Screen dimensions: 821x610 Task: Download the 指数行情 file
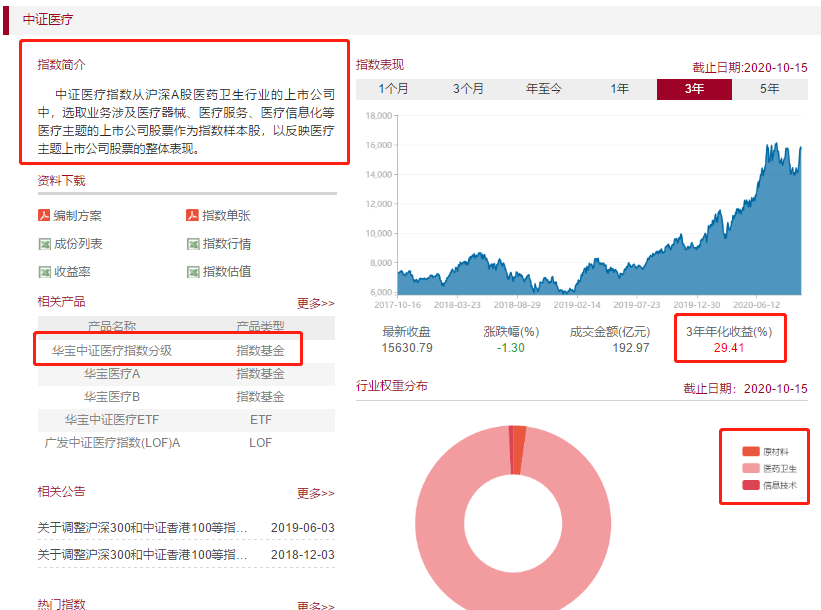pyautogui.click(x=227, y=244)
